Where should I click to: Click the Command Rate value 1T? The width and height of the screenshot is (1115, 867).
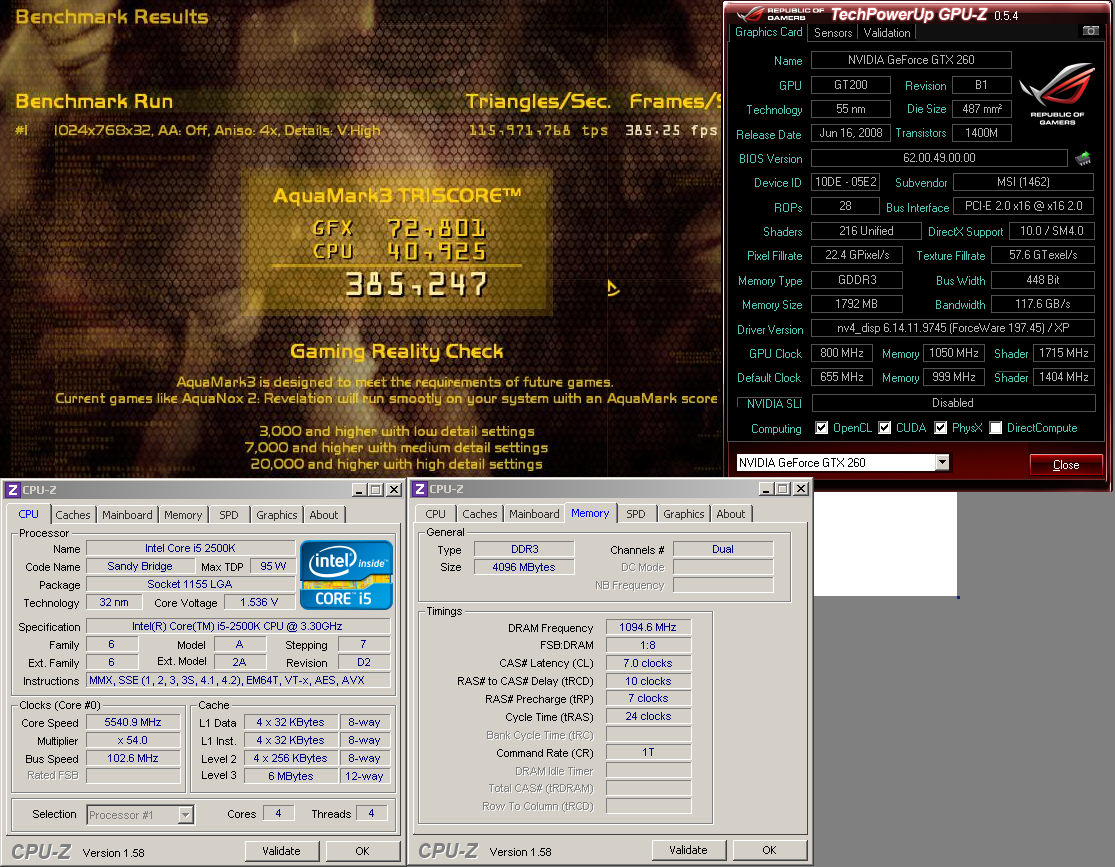(648, 752)
